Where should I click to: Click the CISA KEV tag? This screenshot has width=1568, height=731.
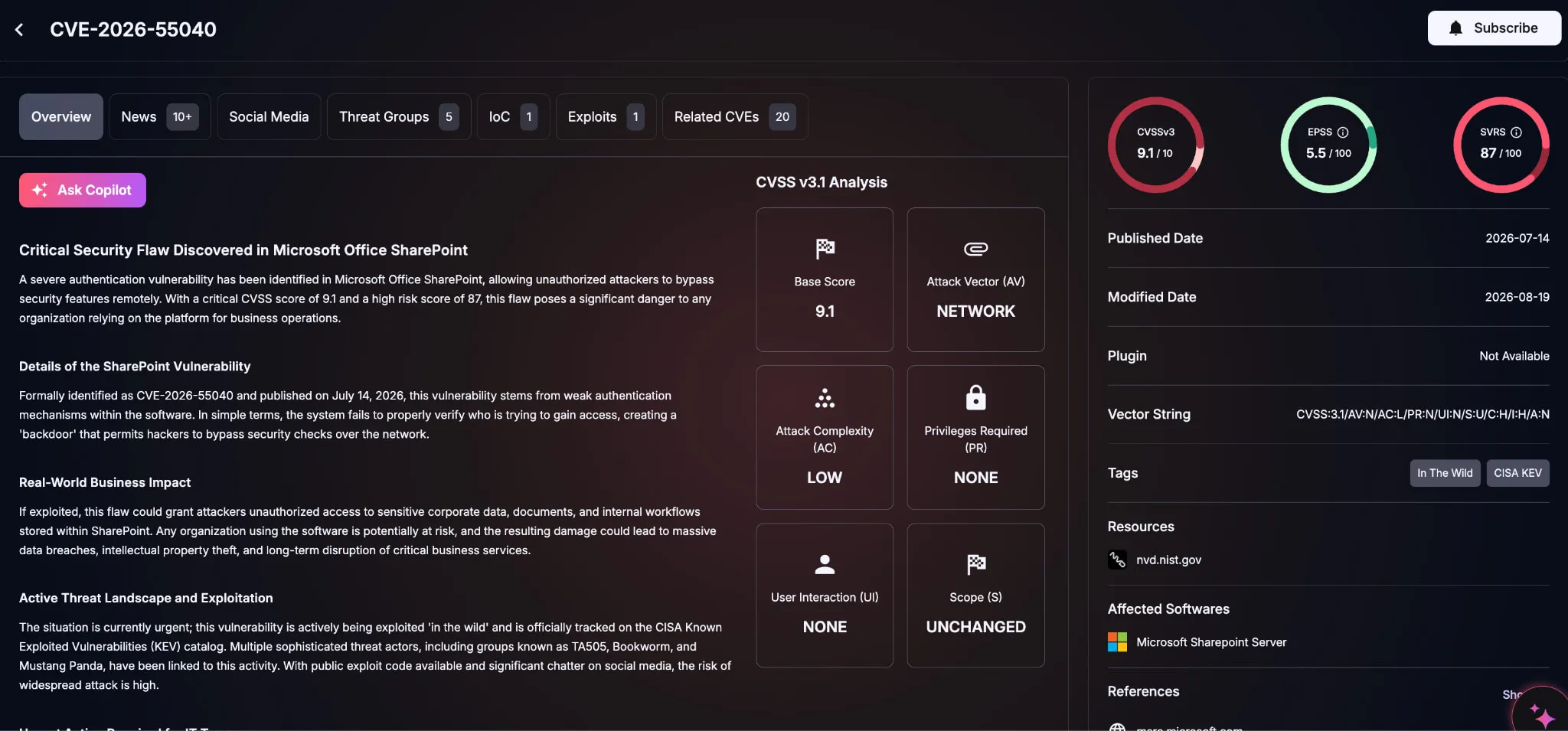click(x=1517, y=473)
